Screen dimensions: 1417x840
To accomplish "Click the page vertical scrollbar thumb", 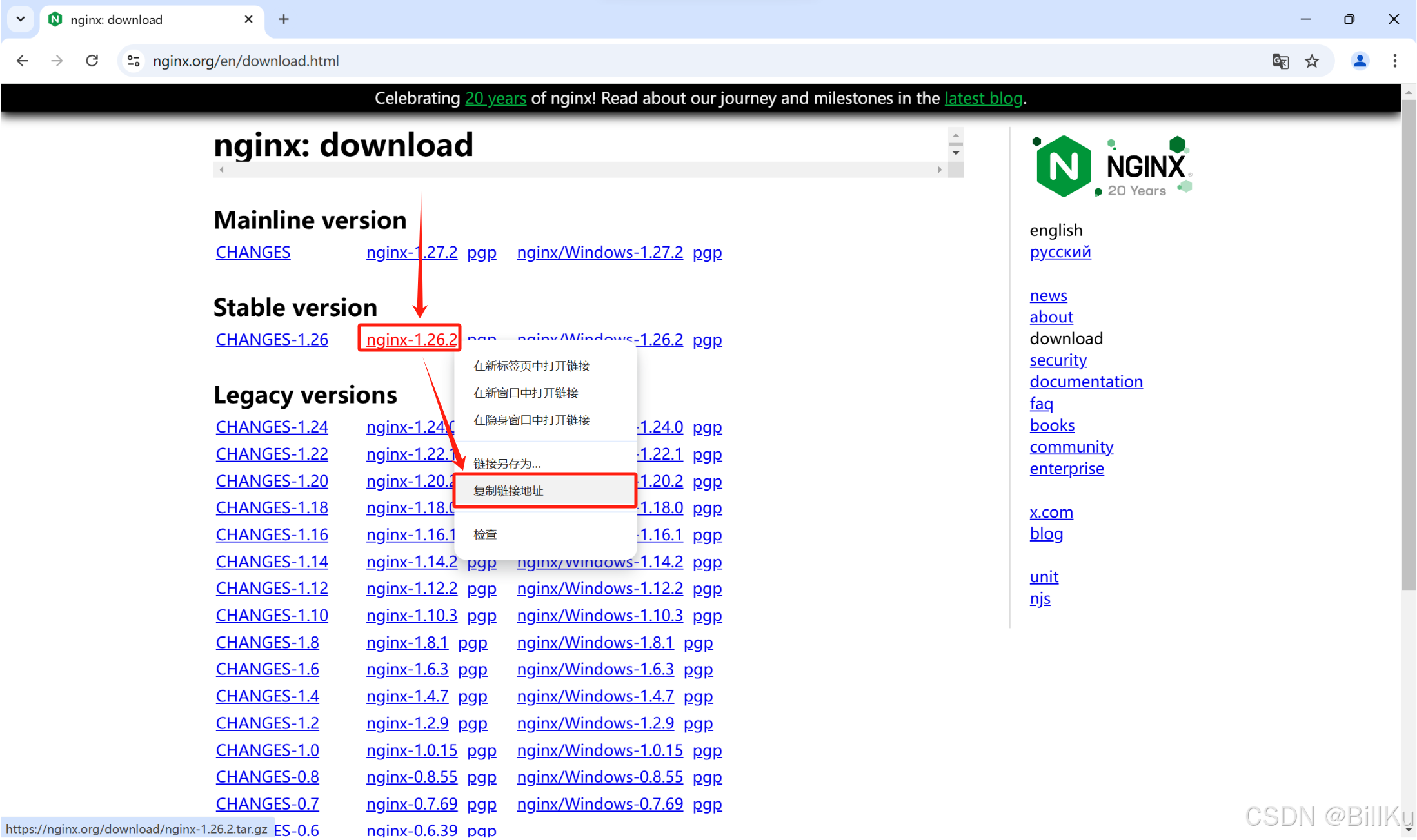I will pyautogui.click(x=1409, y=345).
